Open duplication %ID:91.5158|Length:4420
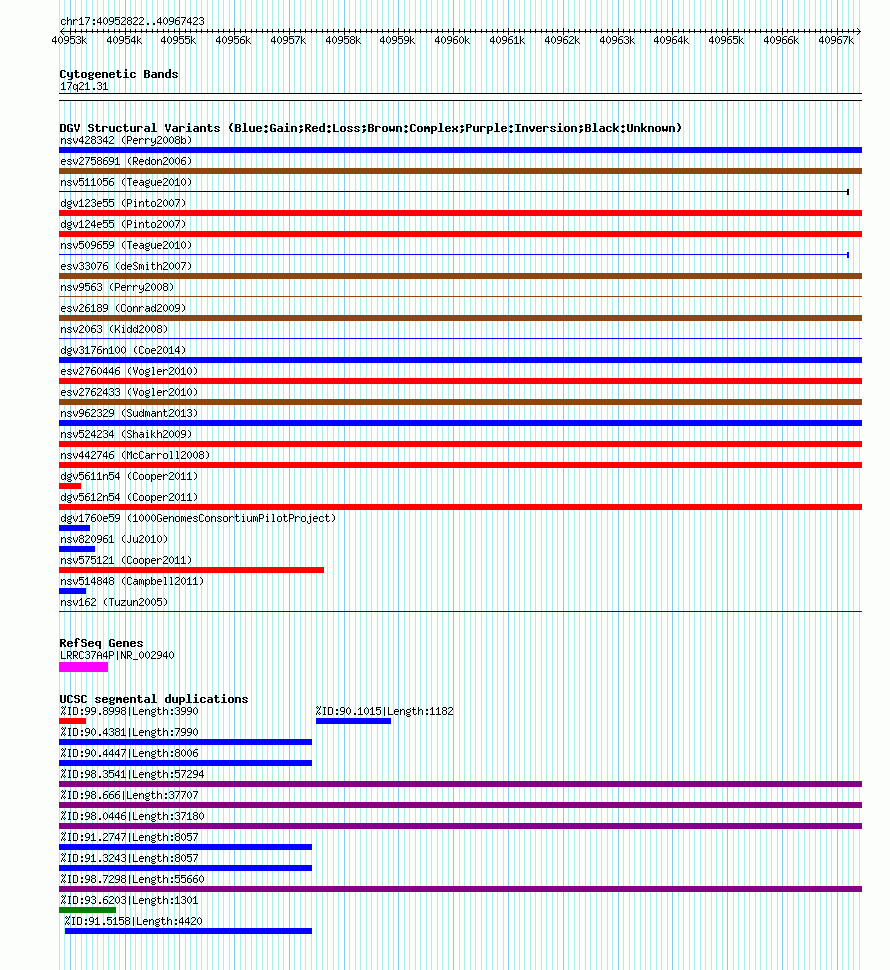 click(x=134, y=922)
